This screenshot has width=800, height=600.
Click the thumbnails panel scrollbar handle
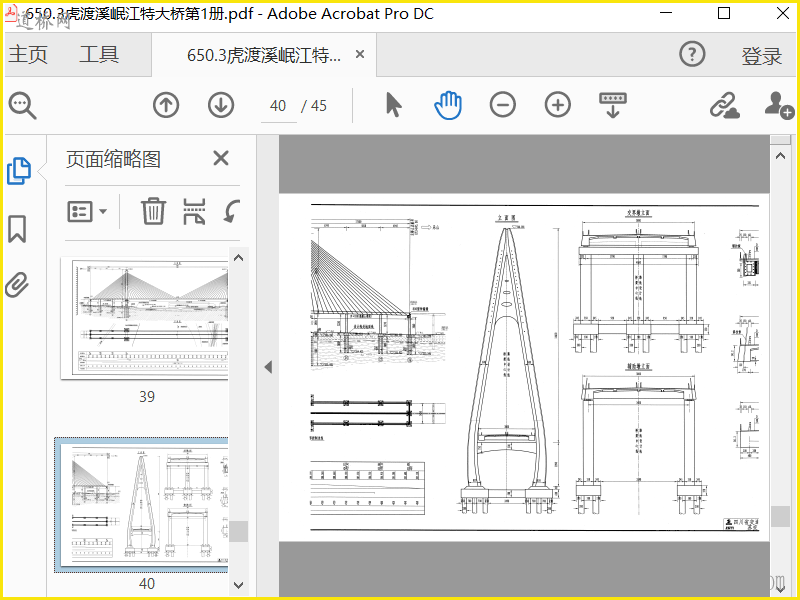pos(238,532)
